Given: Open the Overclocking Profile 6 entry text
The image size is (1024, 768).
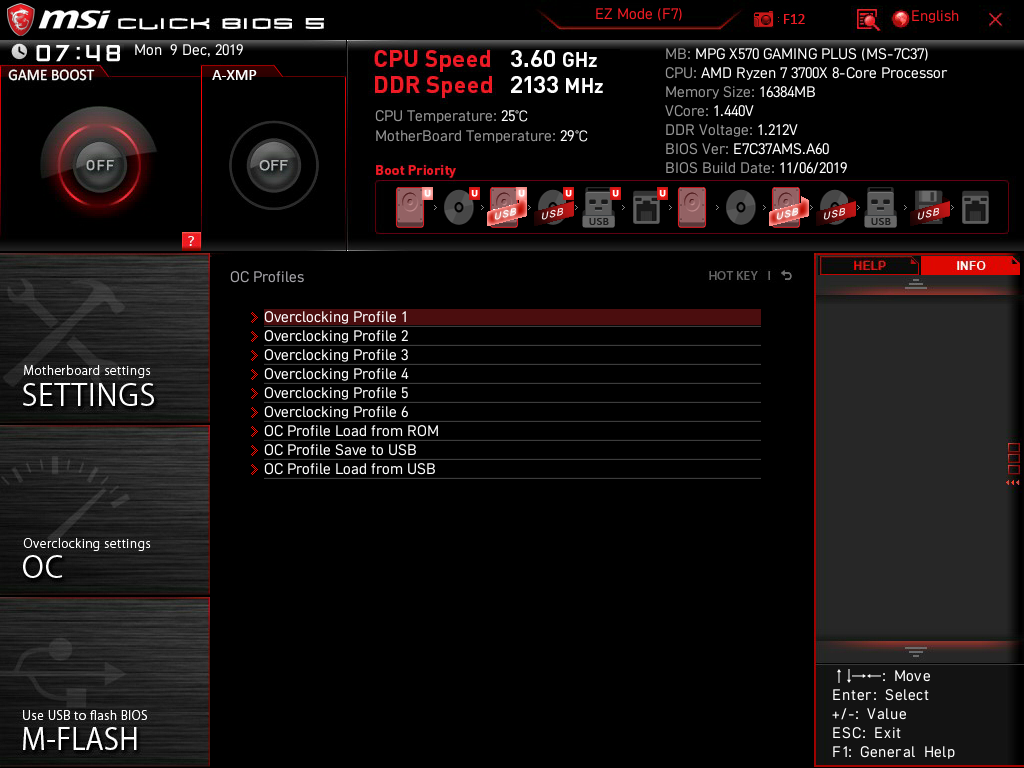Looking at the screenshot, I should pyautogui.click(x=336, y=411).
